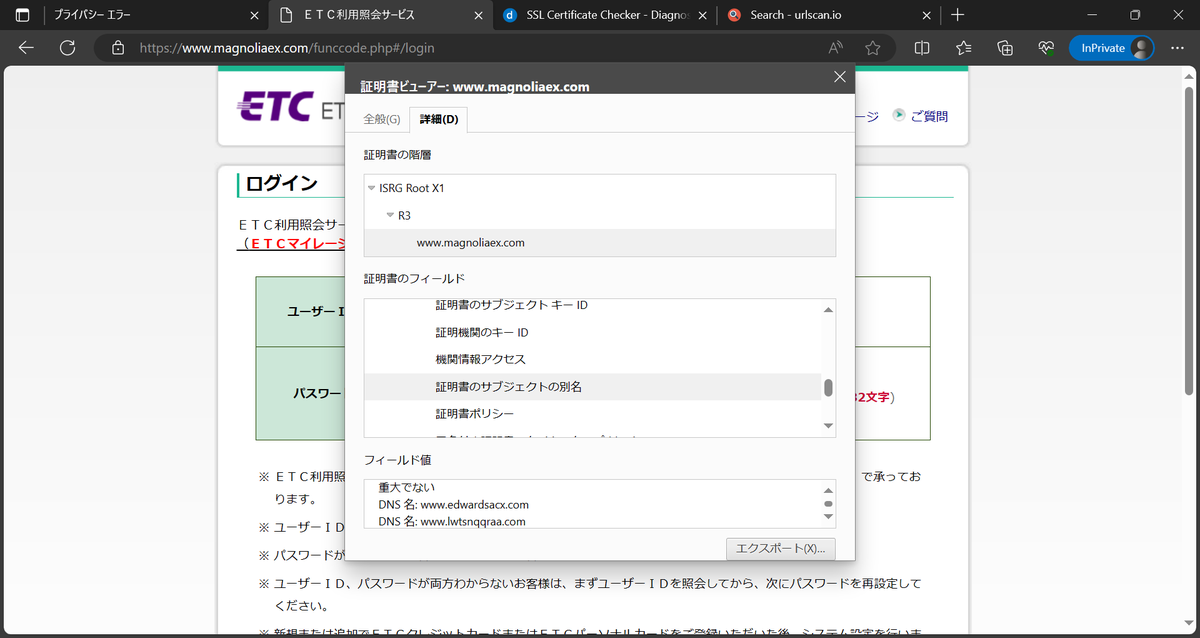
Task: Select the 詳細(D) tab
Action: click(439, 119)
